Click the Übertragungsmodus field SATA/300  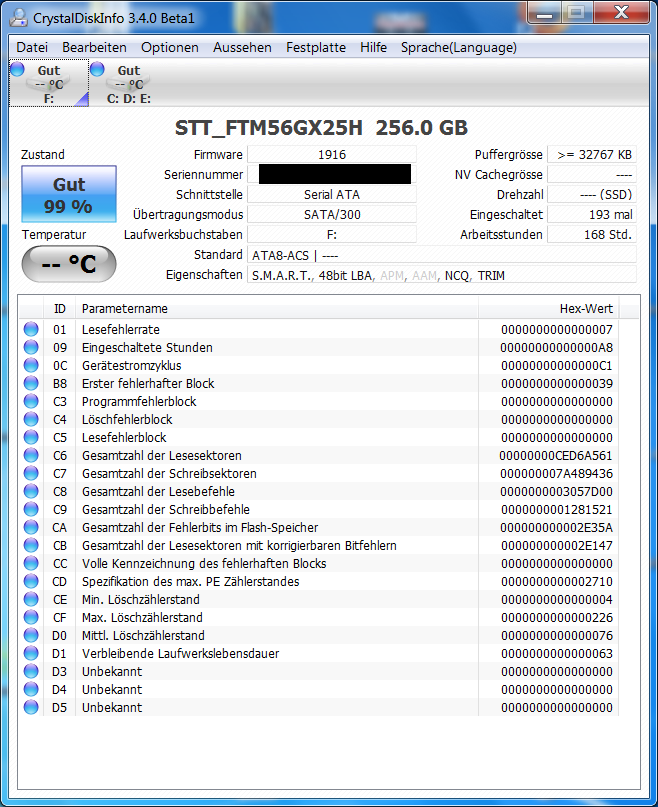click(x=332, y=215)
